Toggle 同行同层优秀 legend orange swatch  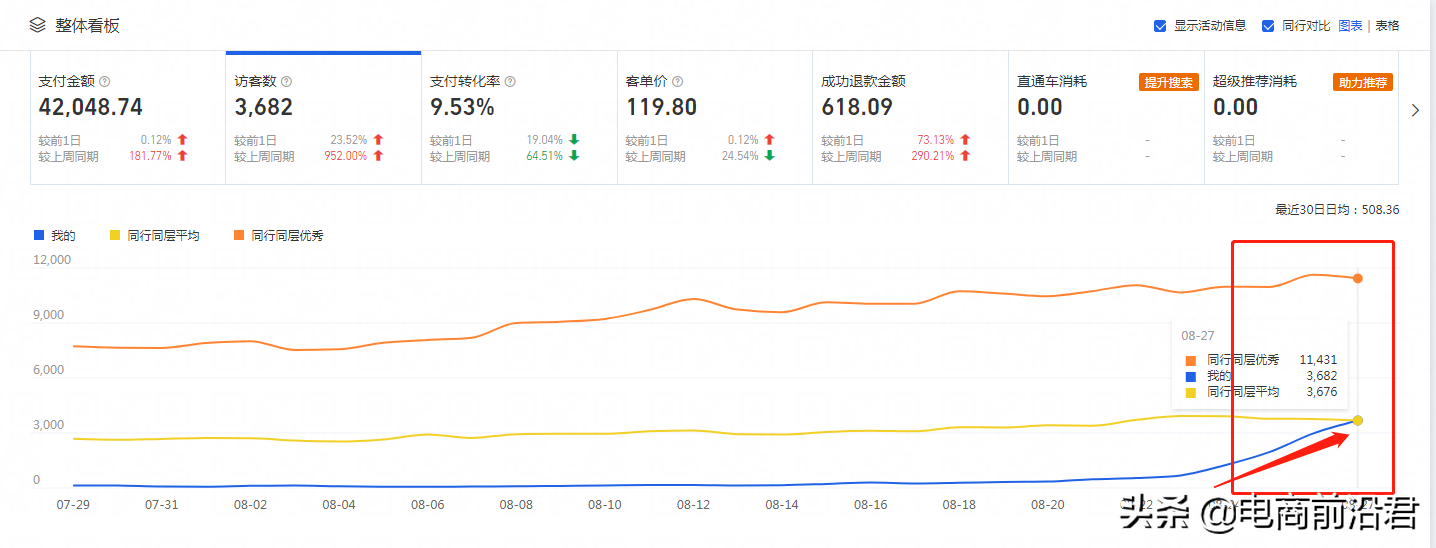239,235
